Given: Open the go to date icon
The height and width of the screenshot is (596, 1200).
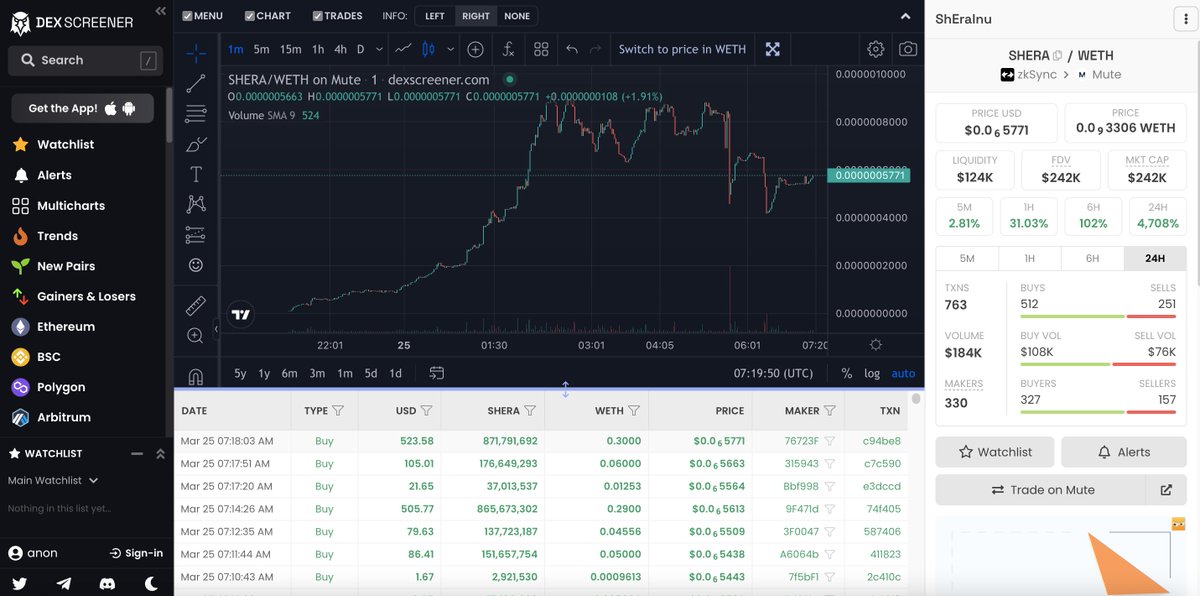Looking at the screenshot, I should (x=437, y=373).
